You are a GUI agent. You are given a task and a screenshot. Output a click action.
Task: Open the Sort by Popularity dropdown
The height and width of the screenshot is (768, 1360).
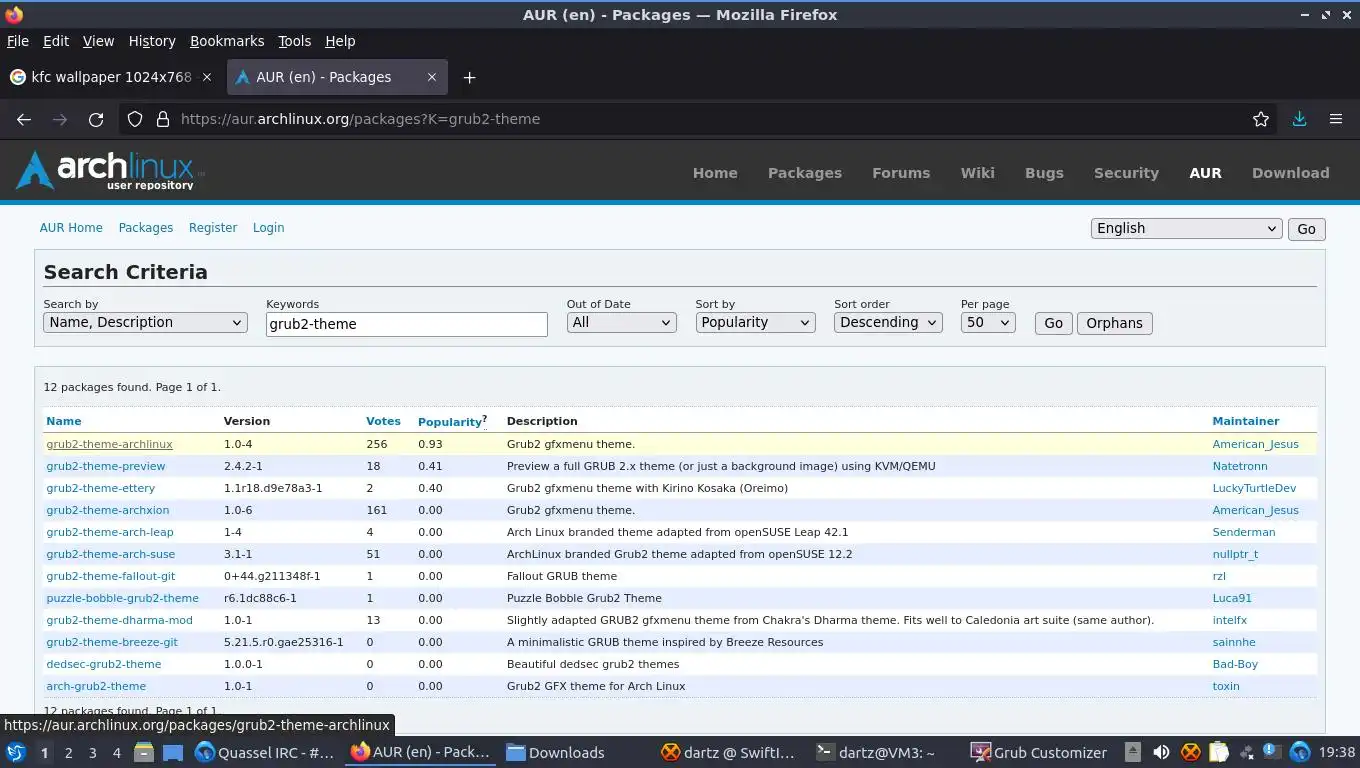click(755, 322)
